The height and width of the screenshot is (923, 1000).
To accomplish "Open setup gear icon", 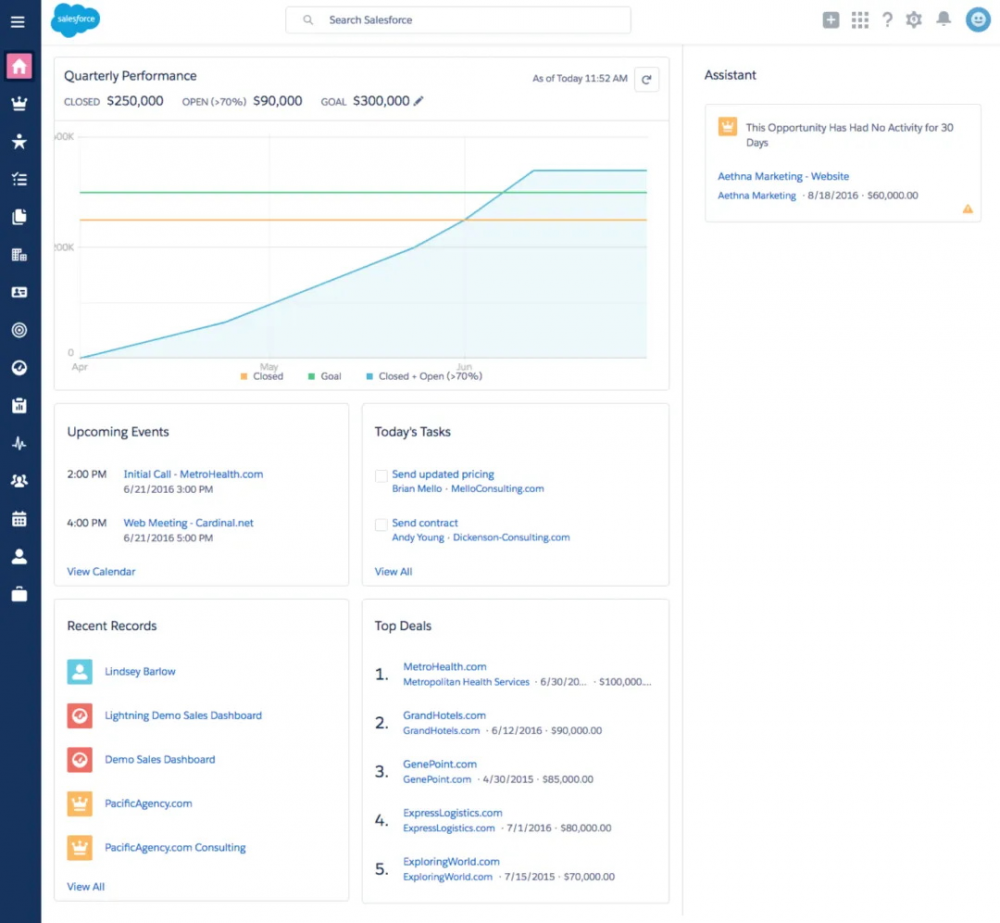I will [914, 20].
